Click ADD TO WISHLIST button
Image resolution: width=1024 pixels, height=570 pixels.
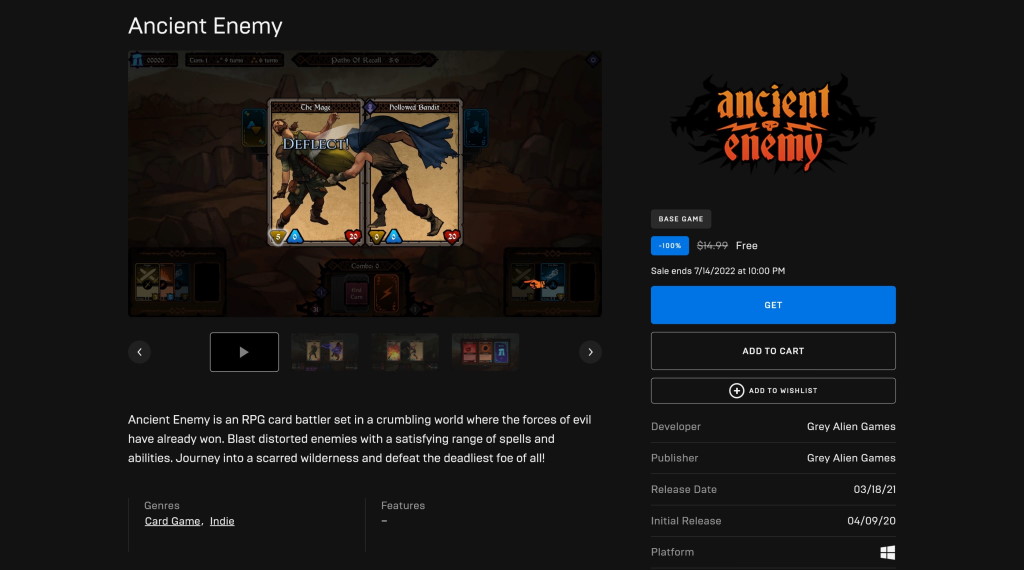coord(773,390)
